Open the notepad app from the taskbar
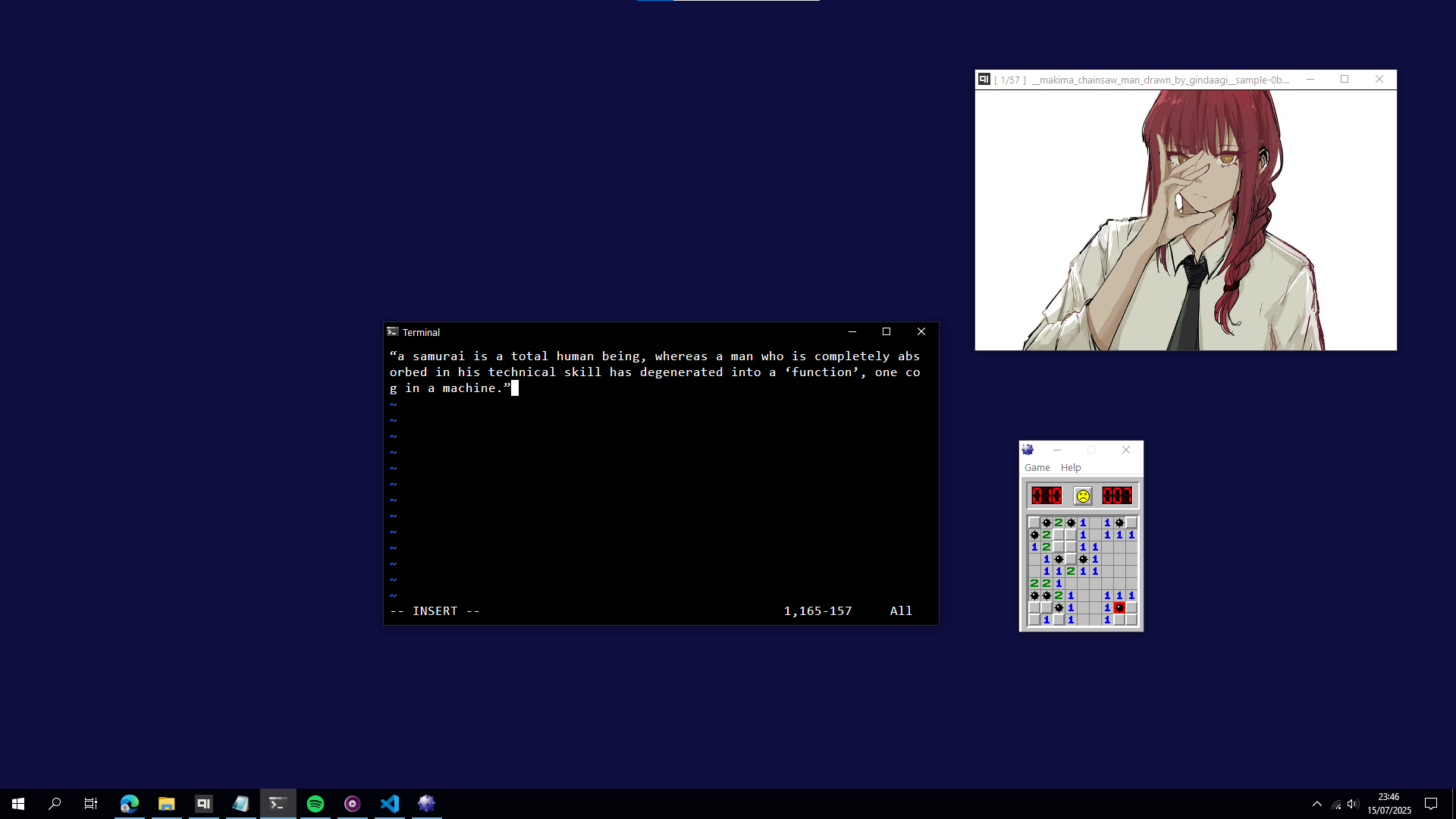 coord(241,804)
